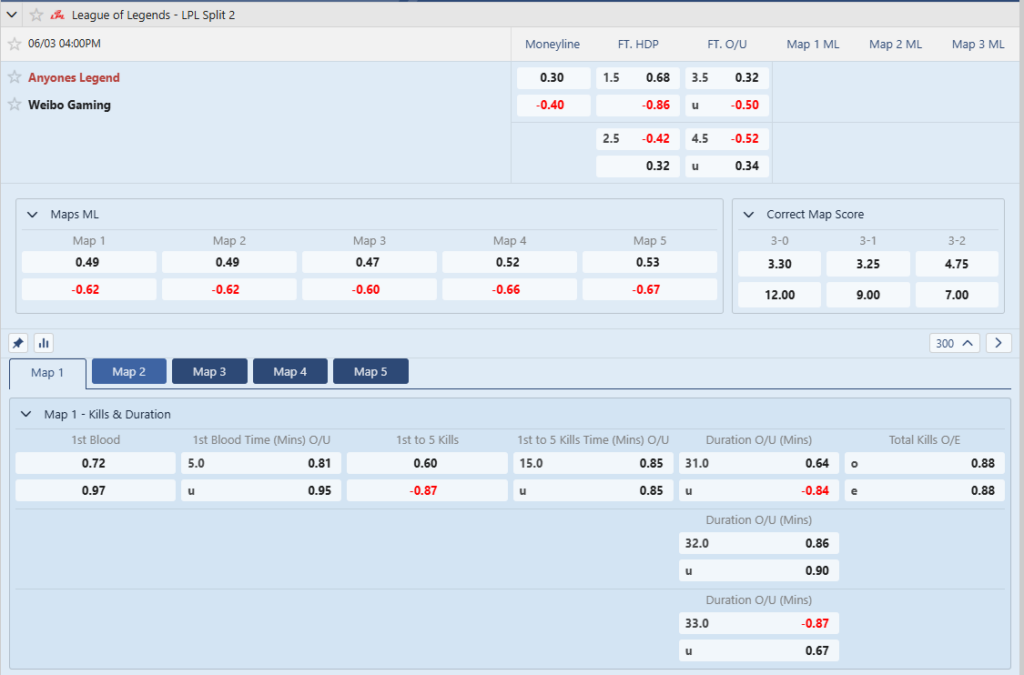Choose over 3.5 at 0.32
This screenshot has width=1024, height=675.
pos(726,78)
